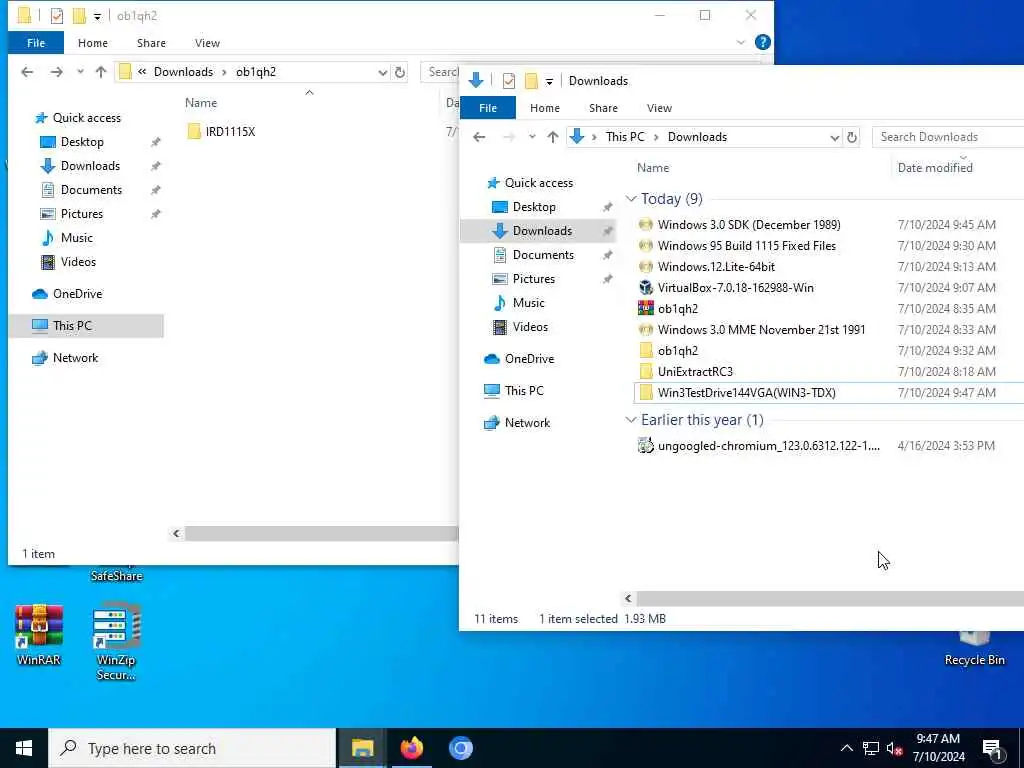The width and height of the screenshot is (1024, 768).
Task: Go up one level in ob1qh2 window
Action: pos(101,72)
